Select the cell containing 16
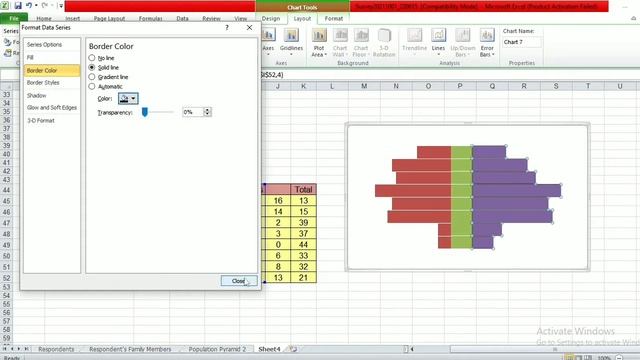 tap(278, 200)
